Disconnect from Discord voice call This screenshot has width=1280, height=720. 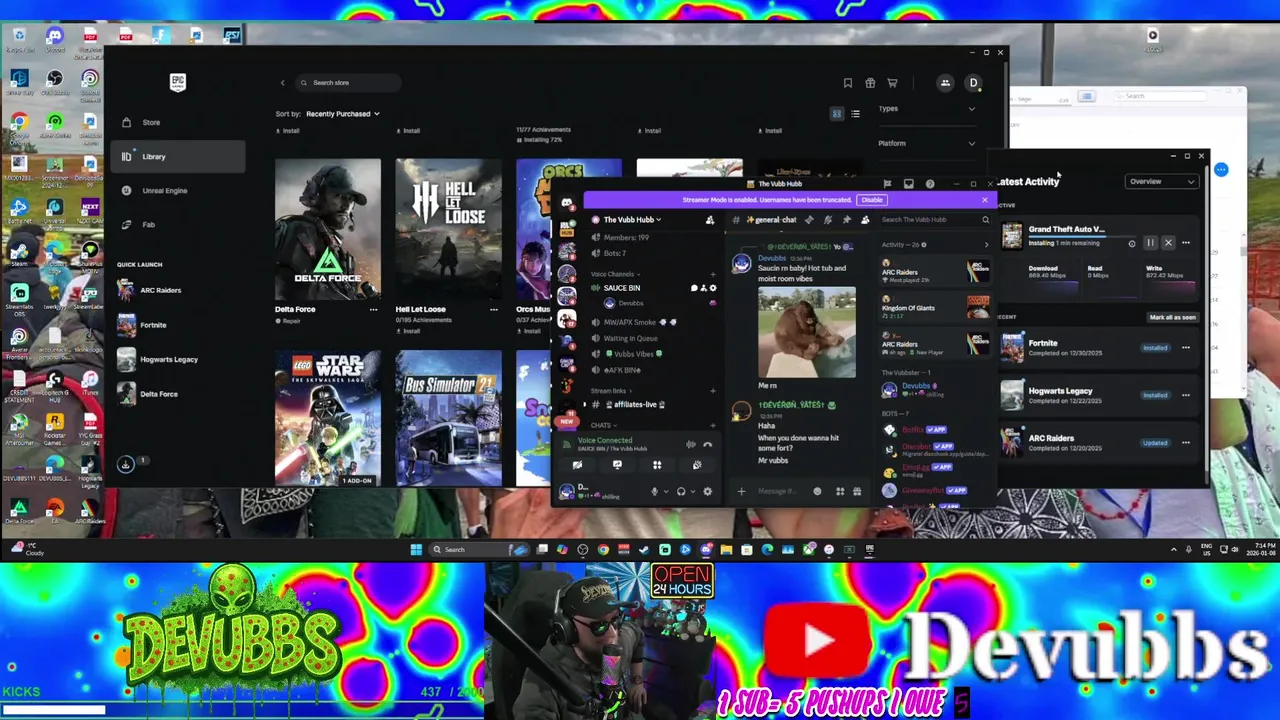pyautogui.click(x=707, y=444)
